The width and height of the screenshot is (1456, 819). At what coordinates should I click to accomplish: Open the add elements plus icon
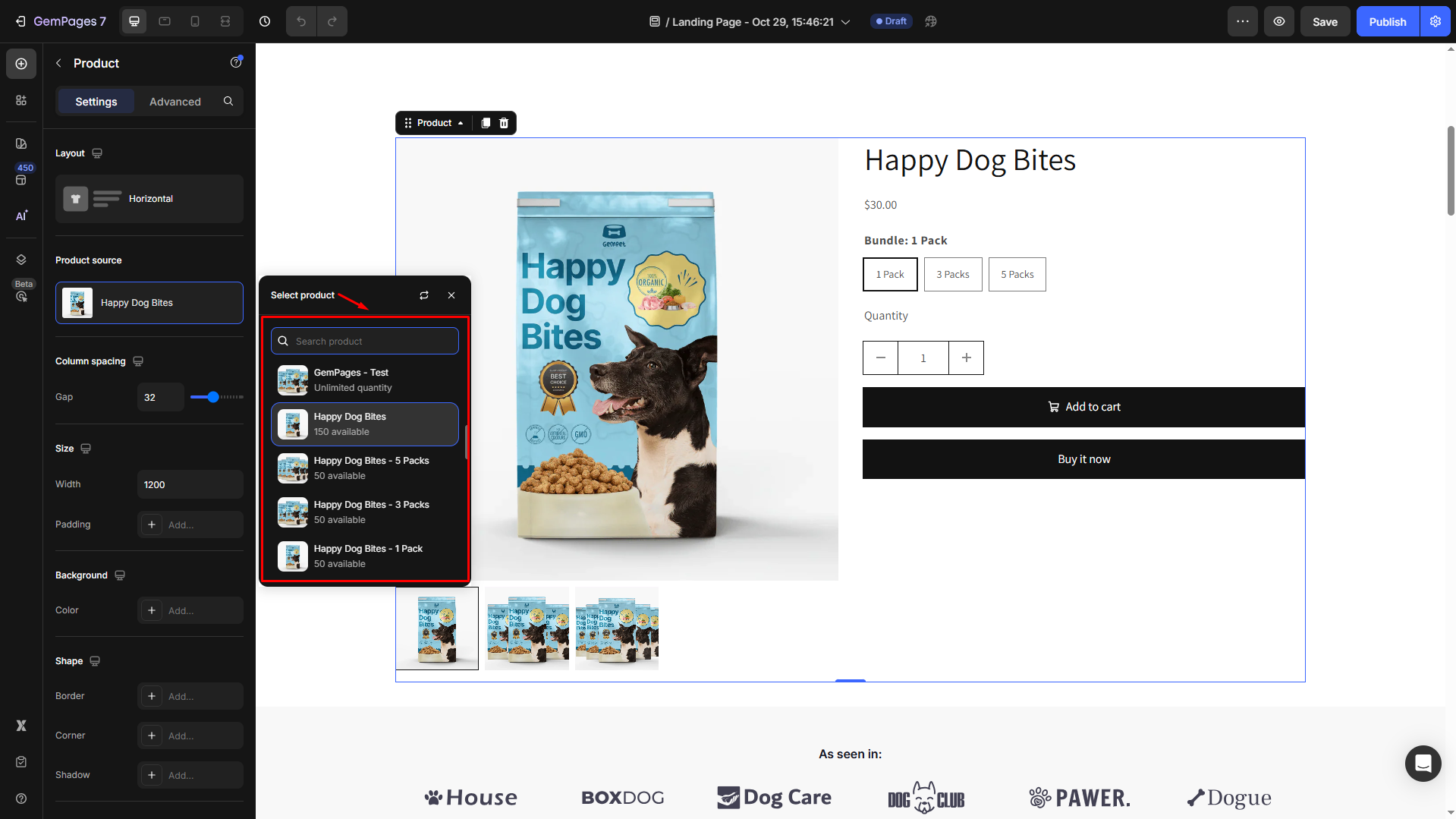click(x=21, y=64)
